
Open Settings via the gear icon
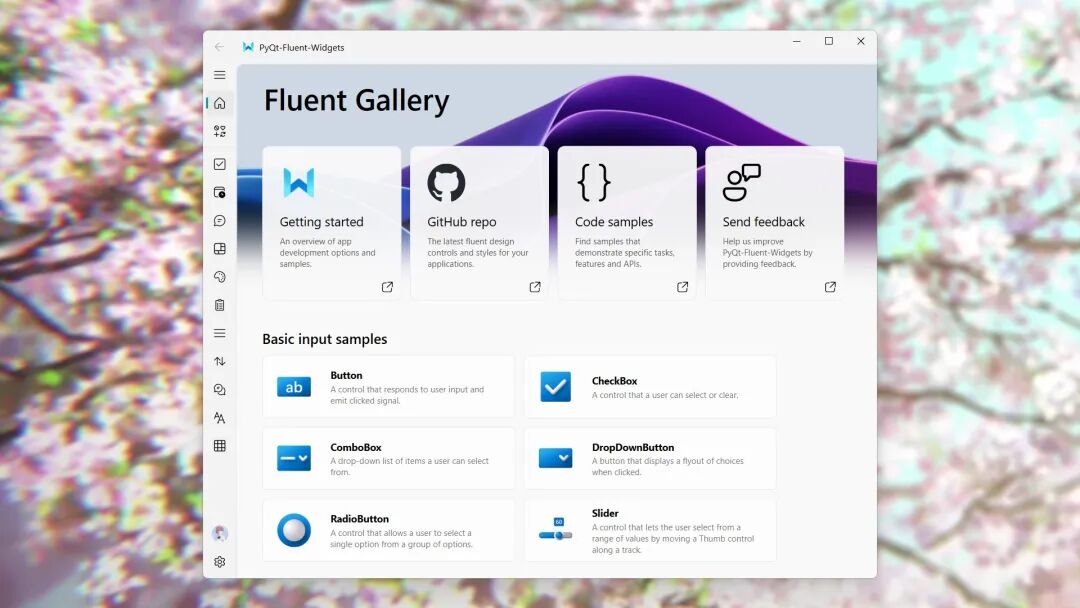[220, 562]
